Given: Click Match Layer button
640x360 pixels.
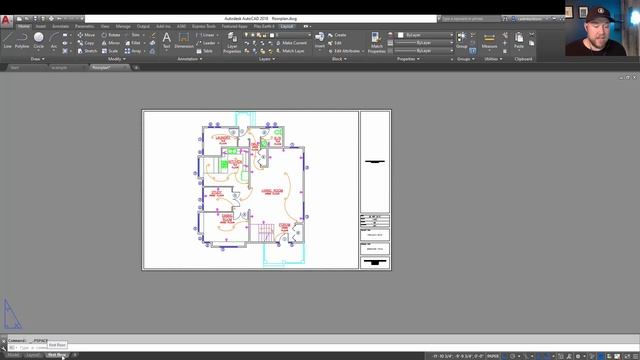Looking at the screenshot, I should tap(290, 51).
